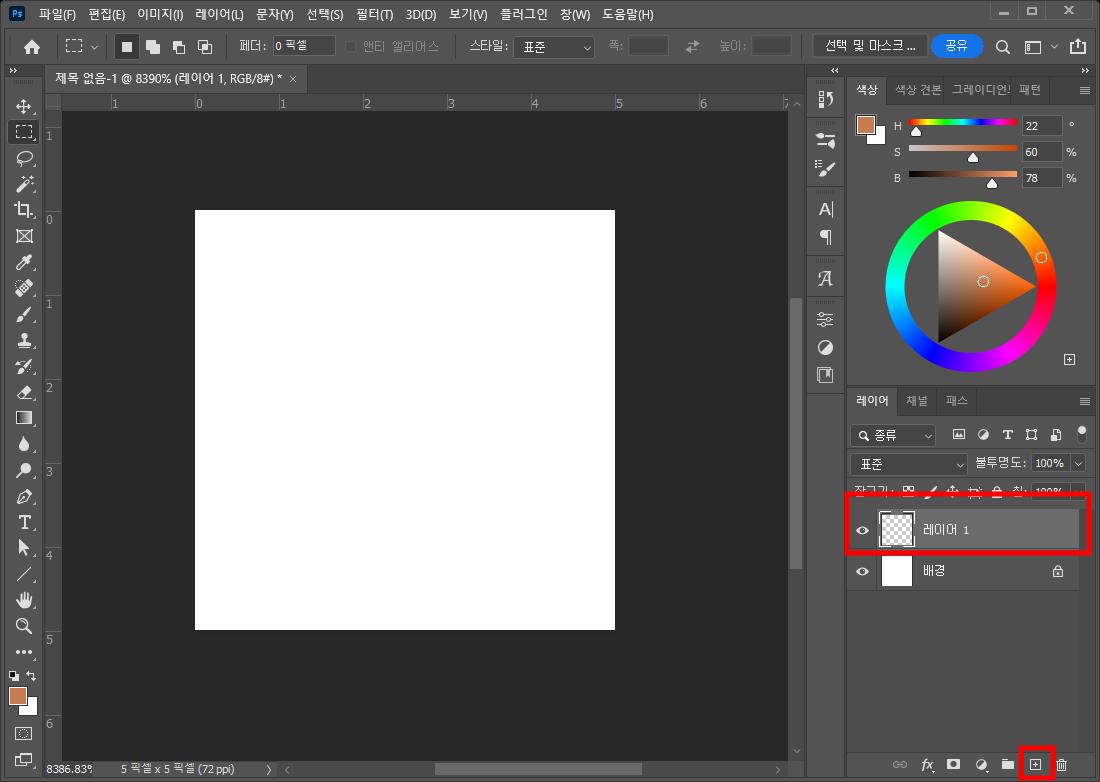Viewport: 1100px width, 782px height.
Task: Click the search magnifier in options bar
Action: pyautogui.click(x=1003, y=47)
